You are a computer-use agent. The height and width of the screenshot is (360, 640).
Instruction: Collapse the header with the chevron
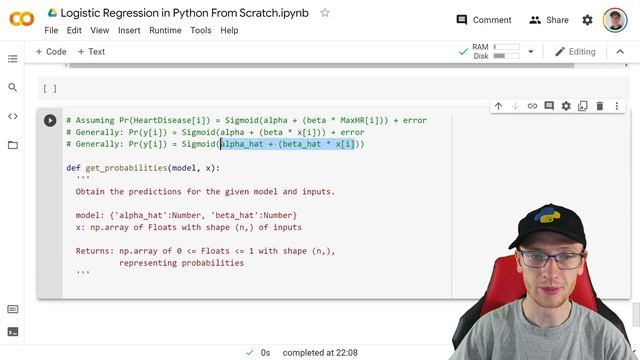620,52
